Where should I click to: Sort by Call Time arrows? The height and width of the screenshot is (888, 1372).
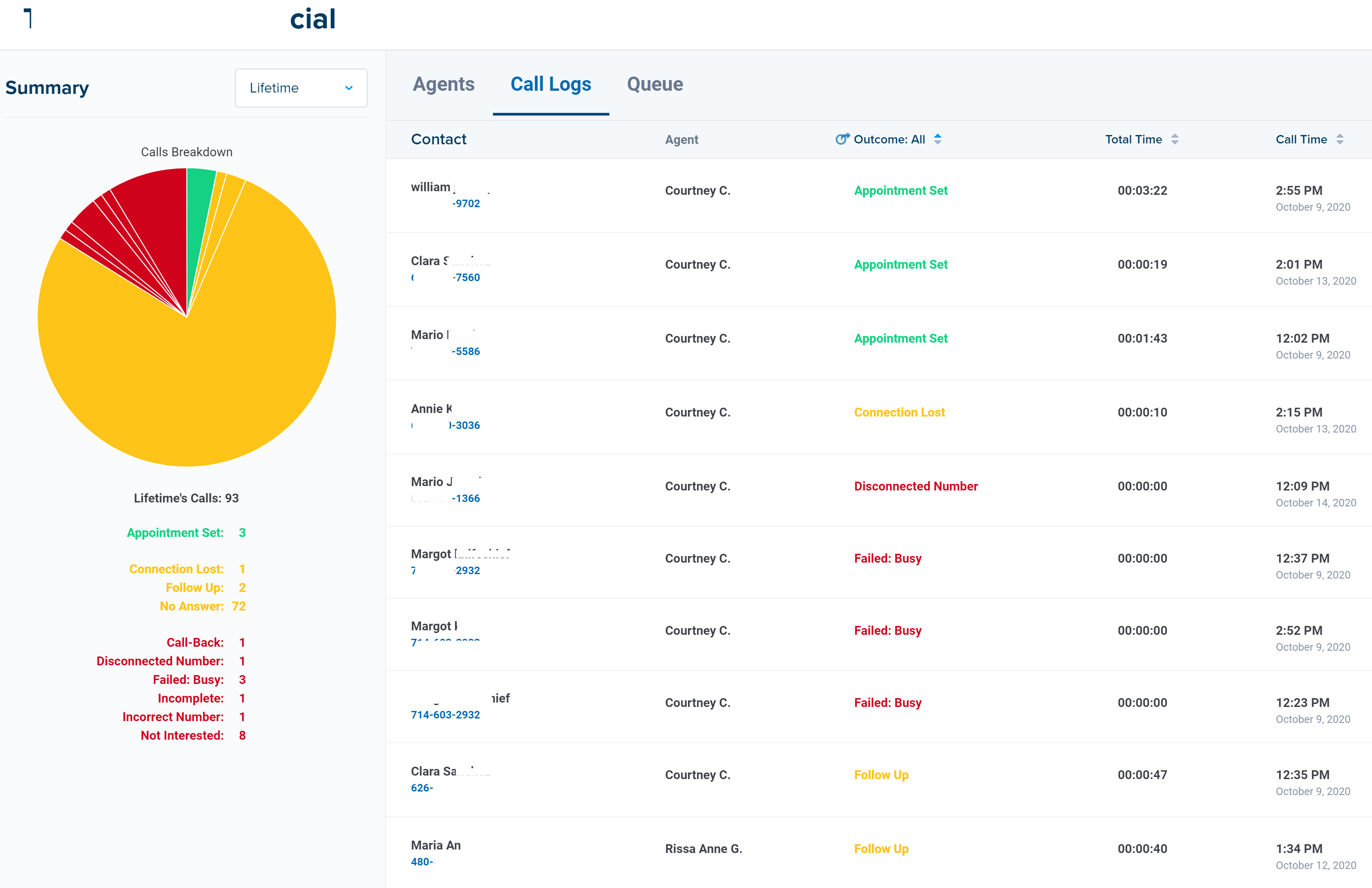(1340, 139)
